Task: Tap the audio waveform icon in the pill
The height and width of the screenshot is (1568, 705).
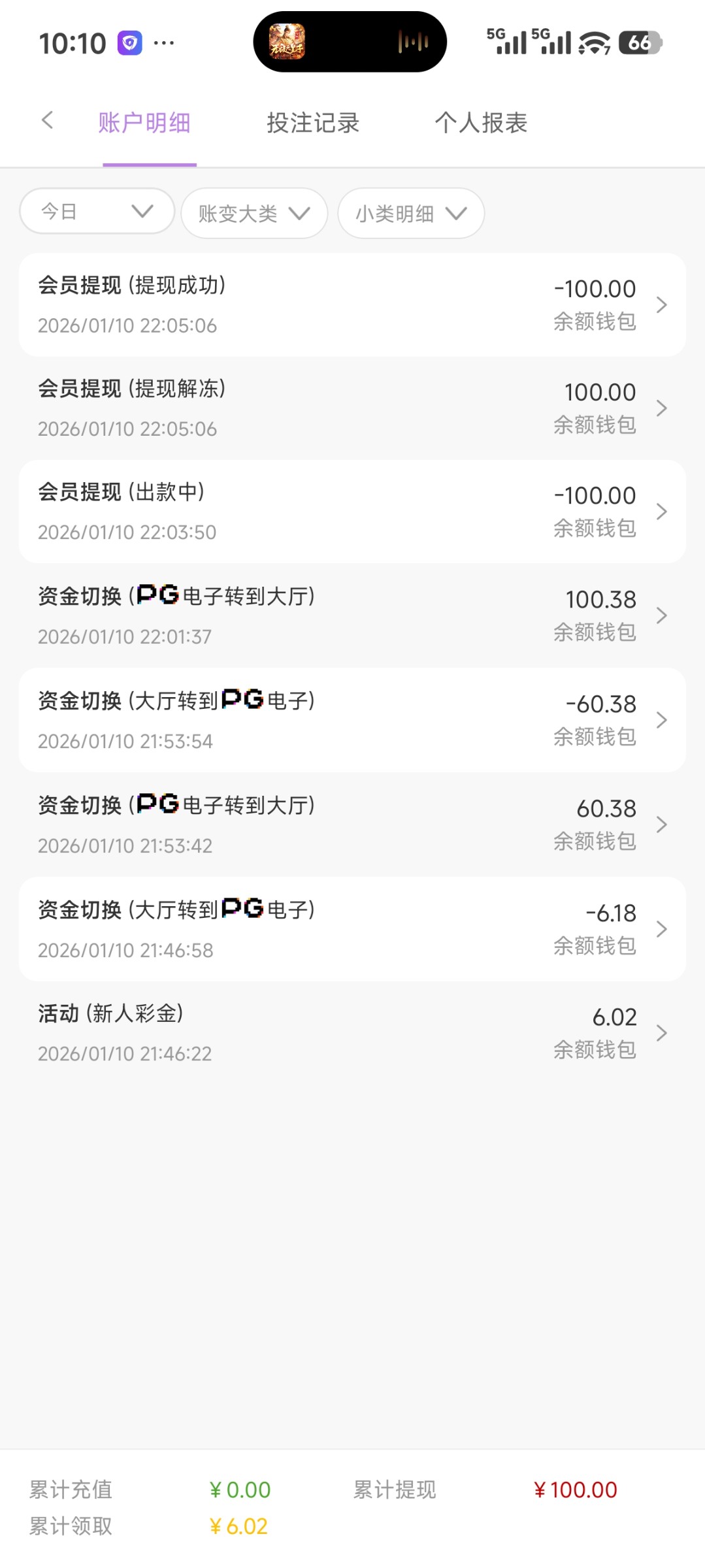Action: 413,42
